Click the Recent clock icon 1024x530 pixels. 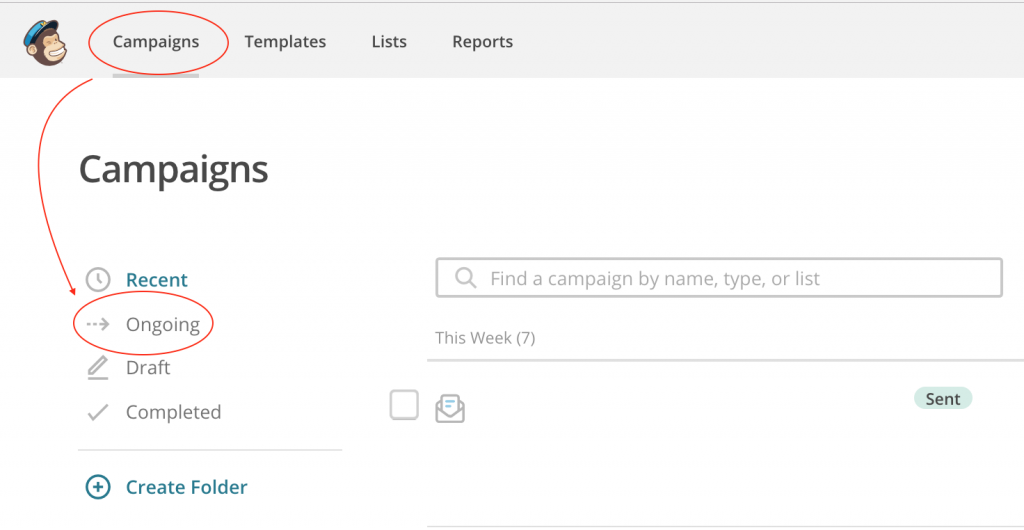(x=98, y=279)
